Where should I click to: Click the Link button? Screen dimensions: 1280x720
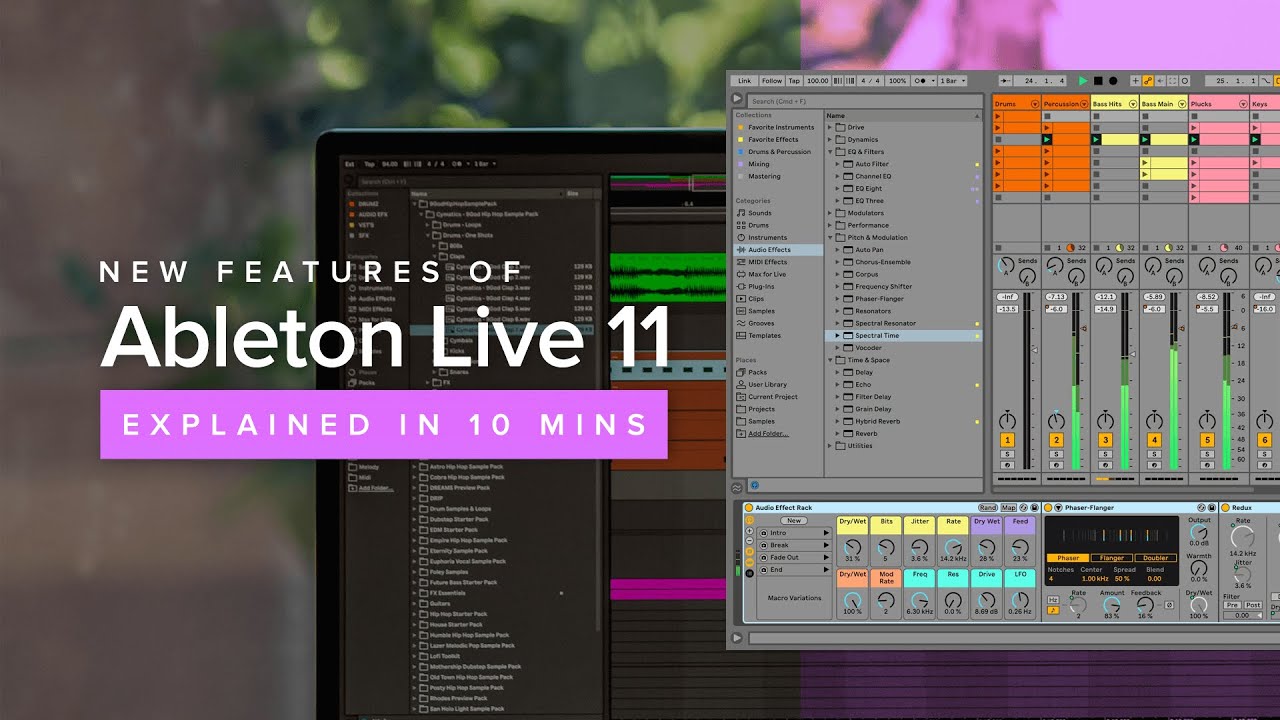(744, 80)
